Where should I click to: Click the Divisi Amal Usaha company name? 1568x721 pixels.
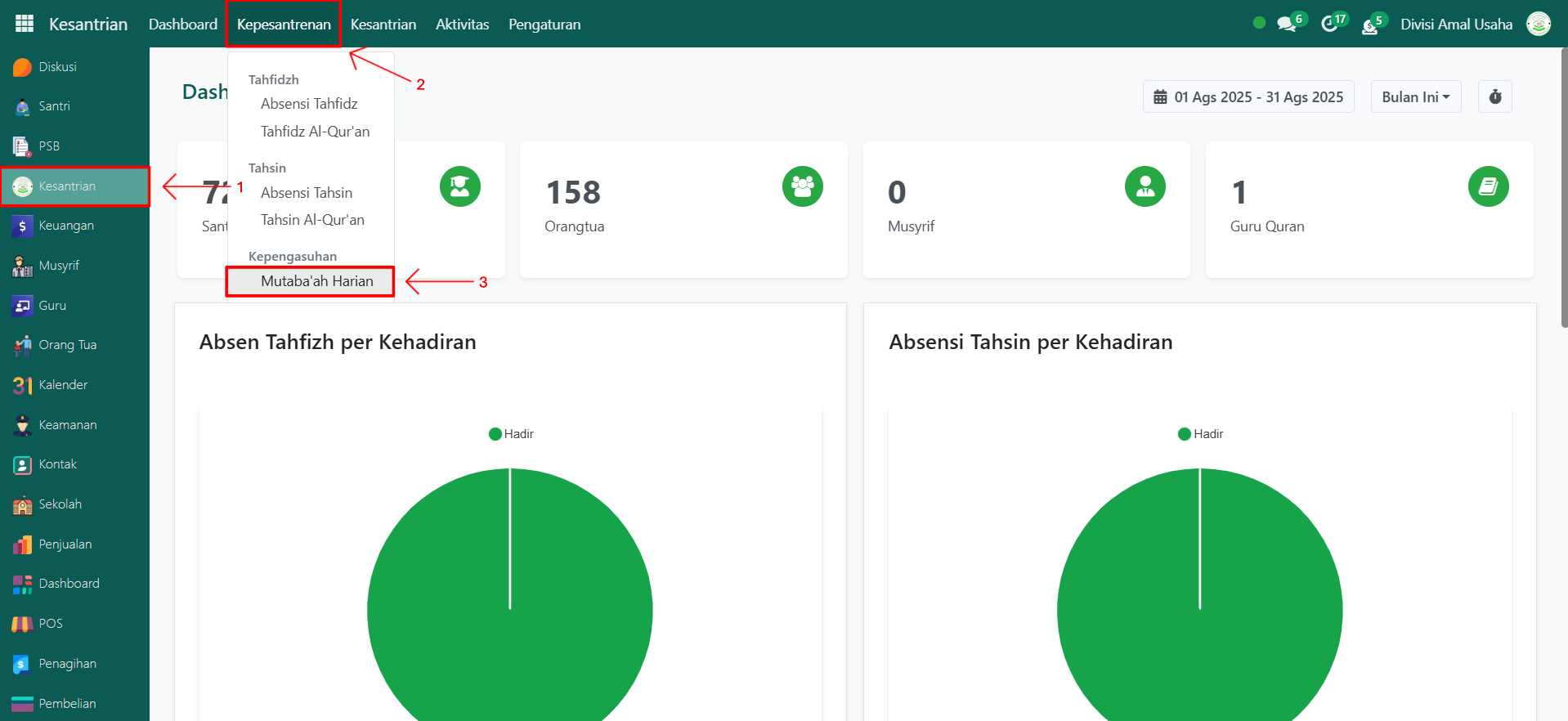pos(1455,25)
